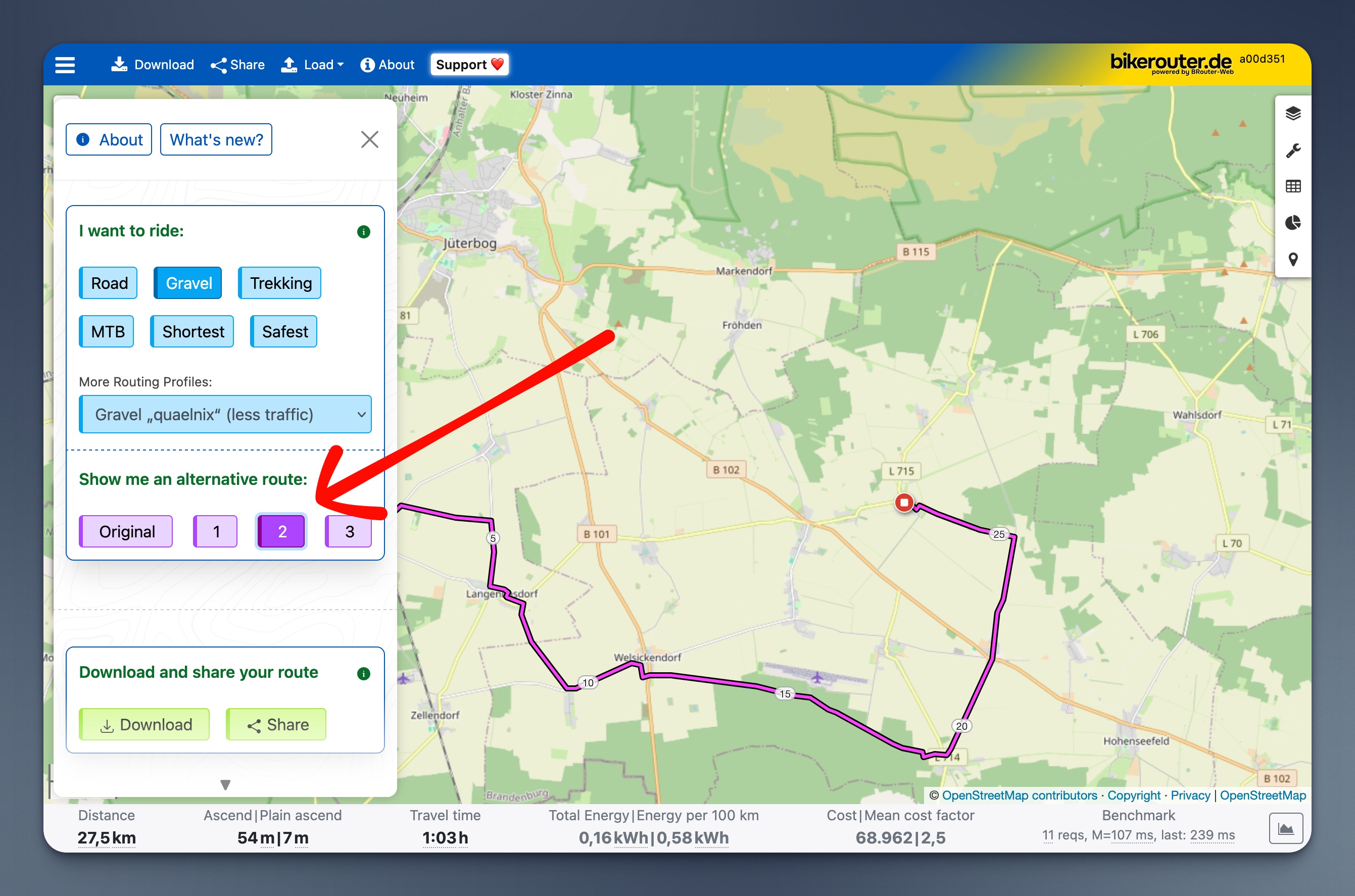
Task: Expand the Load menu in the top bar
Action: [313, 65]
